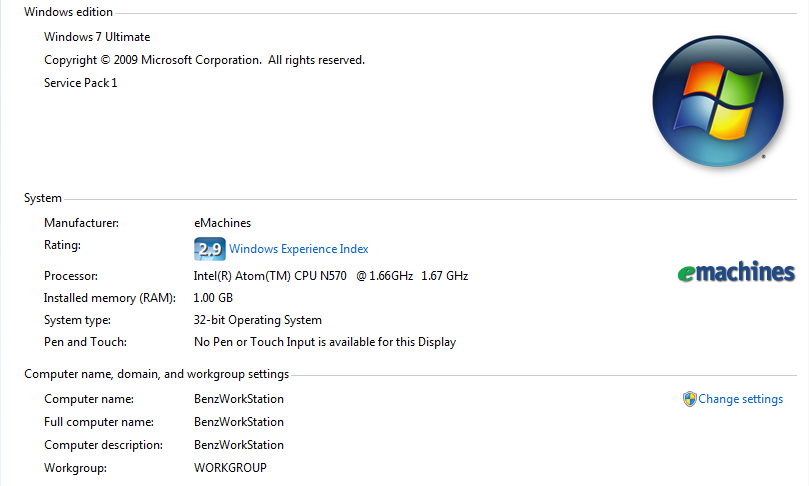Click the 32-bit Operating System value
The image size is (809, 486).
(x=257, y=320)
